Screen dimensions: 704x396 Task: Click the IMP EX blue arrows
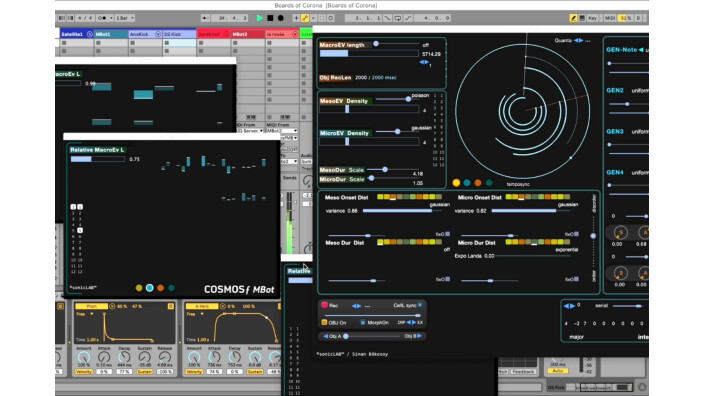[411, 322]
